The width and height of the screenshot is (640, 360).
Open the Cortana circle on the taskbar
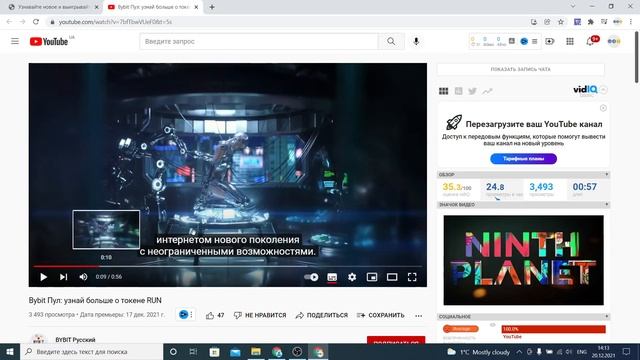pos(173,351)
